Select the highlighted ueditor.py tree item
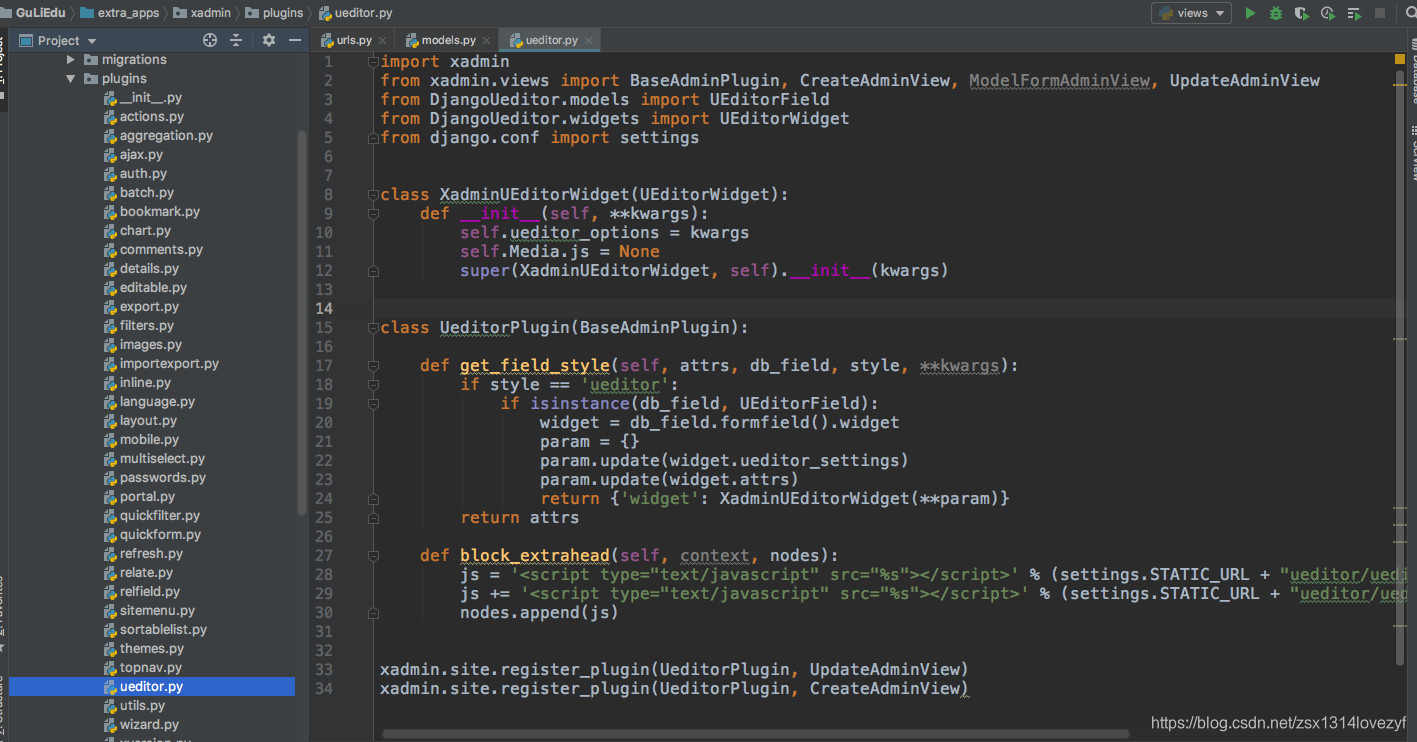This screenshot has height=742, width=1417. click(x=152, y=687)
